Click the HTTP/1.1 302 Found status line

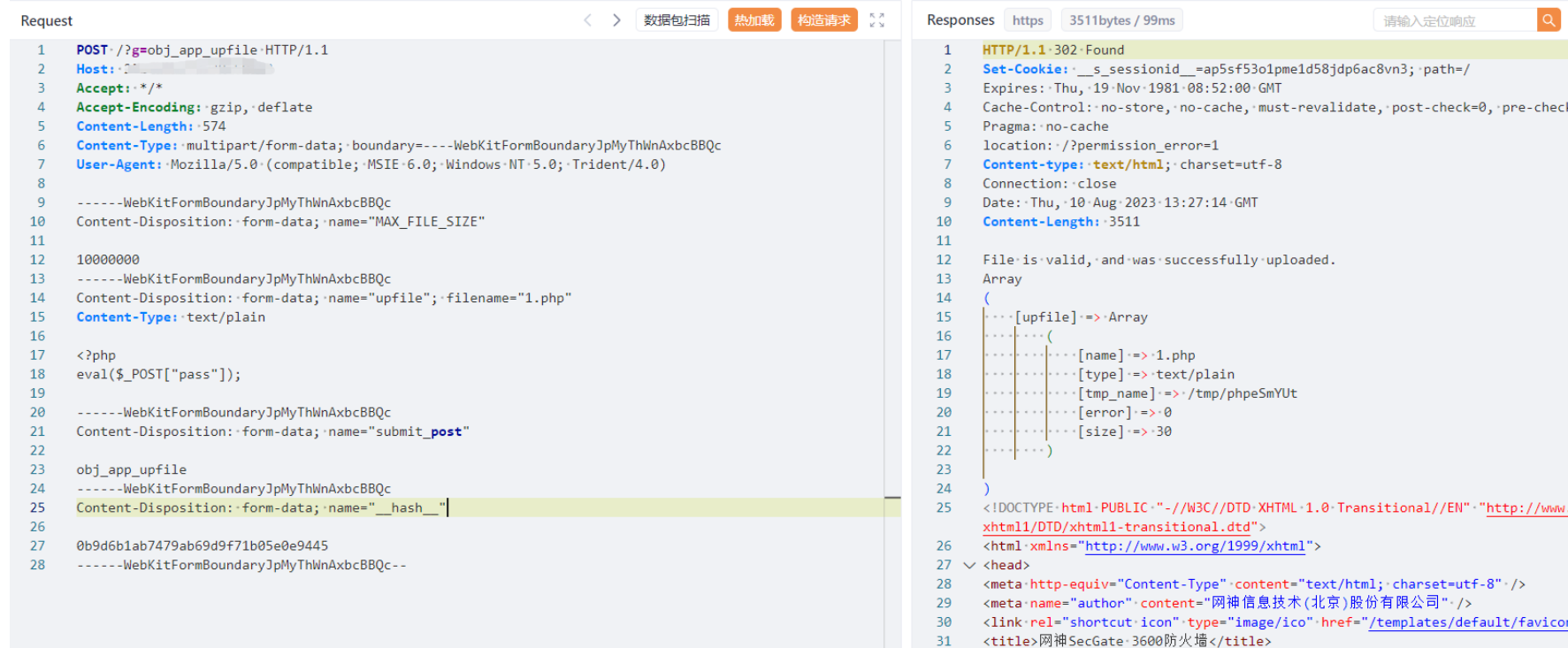[1053, 50]
